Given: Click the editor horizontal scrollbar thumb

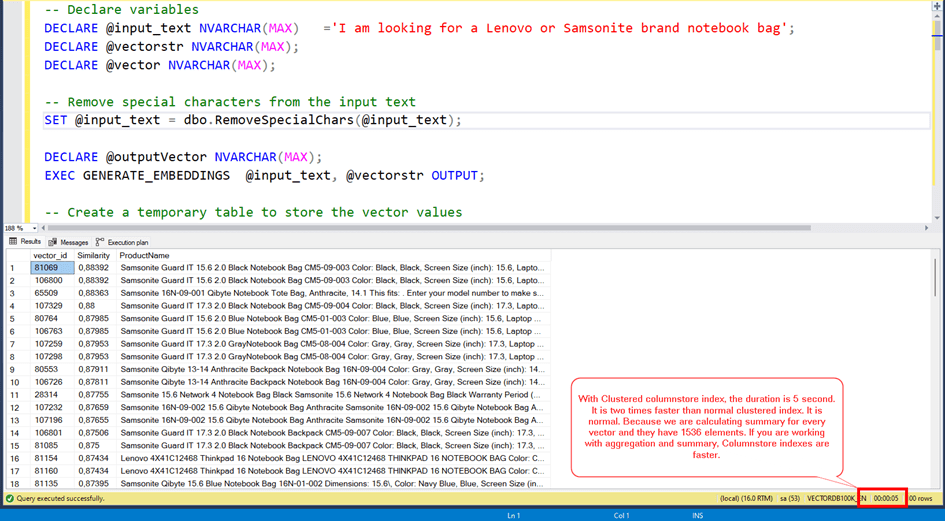Looking at the screenshot, I should point(430,228).
